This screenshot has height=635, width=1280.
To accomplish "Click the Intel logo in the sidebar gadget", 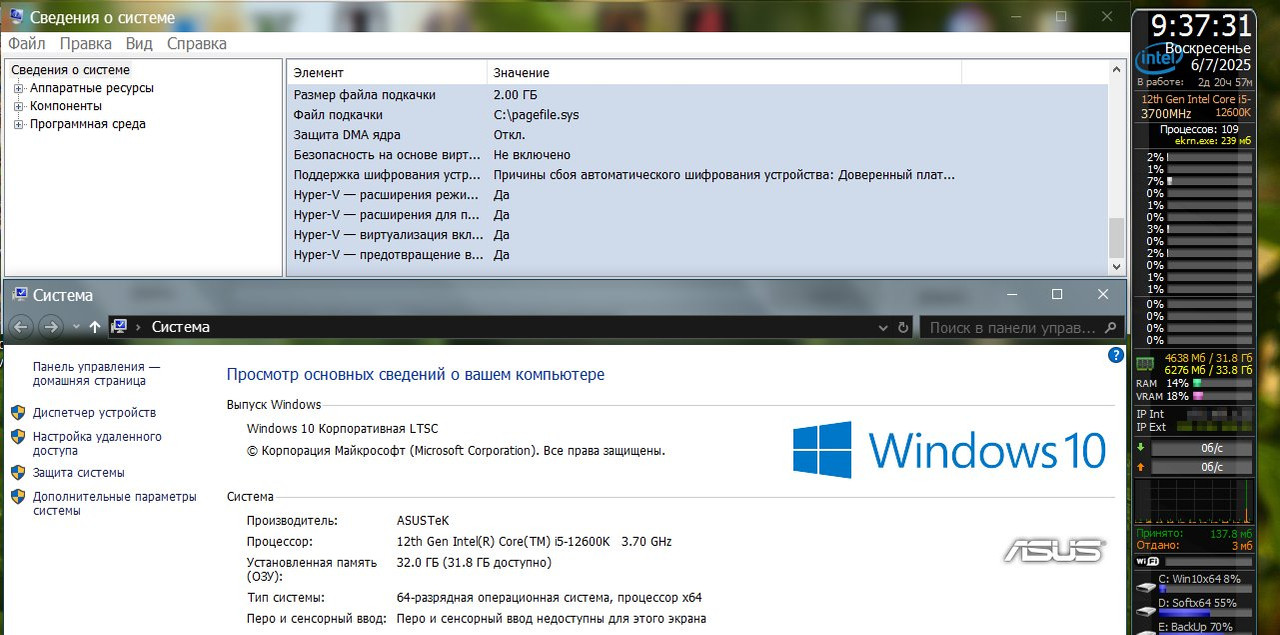I will click(1158, 58).
